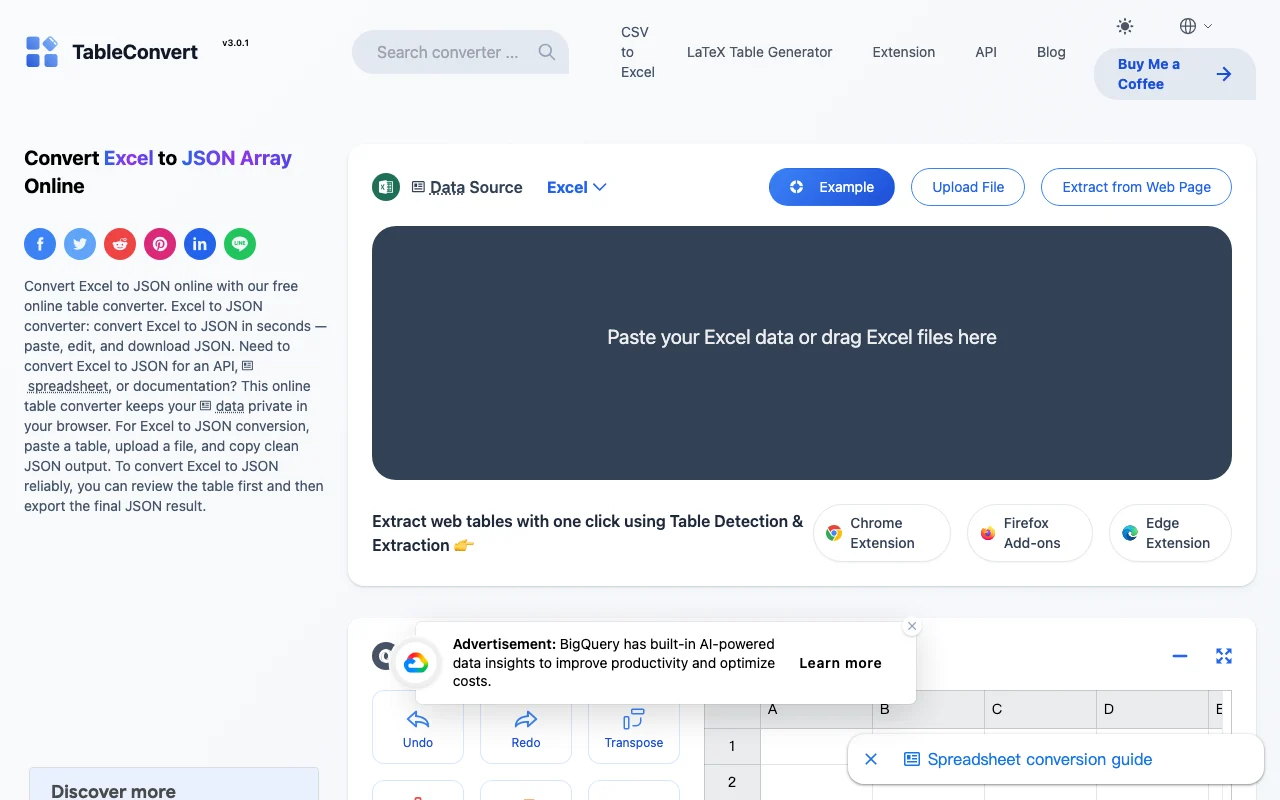Click Learn more in the advertisement
The width and height of the screenshot is (1280, 800).
[840, 663]
